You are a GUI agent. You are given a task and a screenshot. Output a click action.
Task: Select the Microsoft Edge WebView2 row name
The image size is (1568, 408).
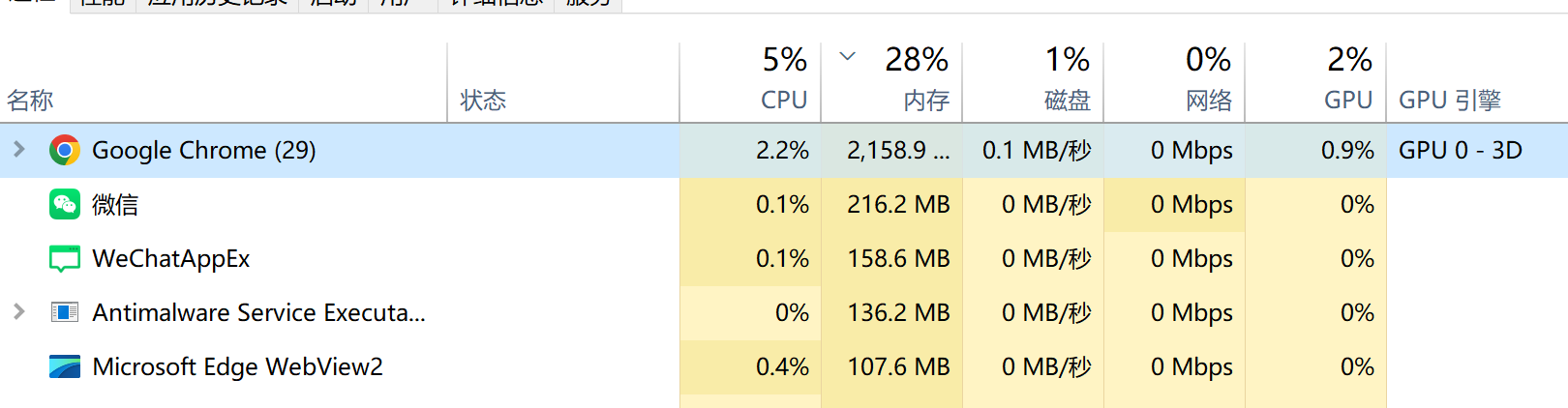point(237,367)
